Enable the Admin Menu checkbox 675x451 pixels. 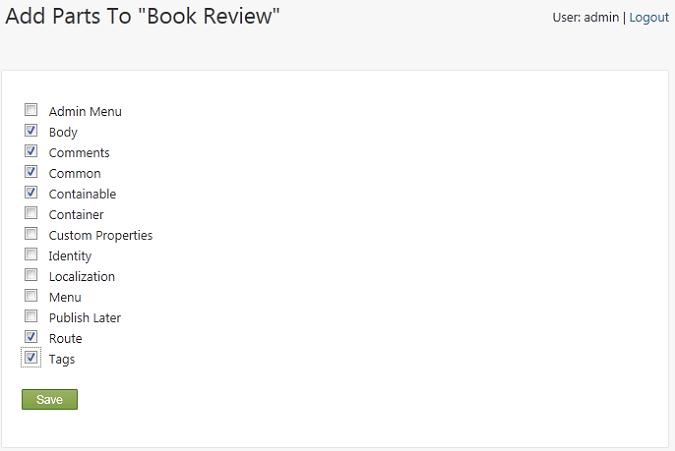[x=31, y=109]
